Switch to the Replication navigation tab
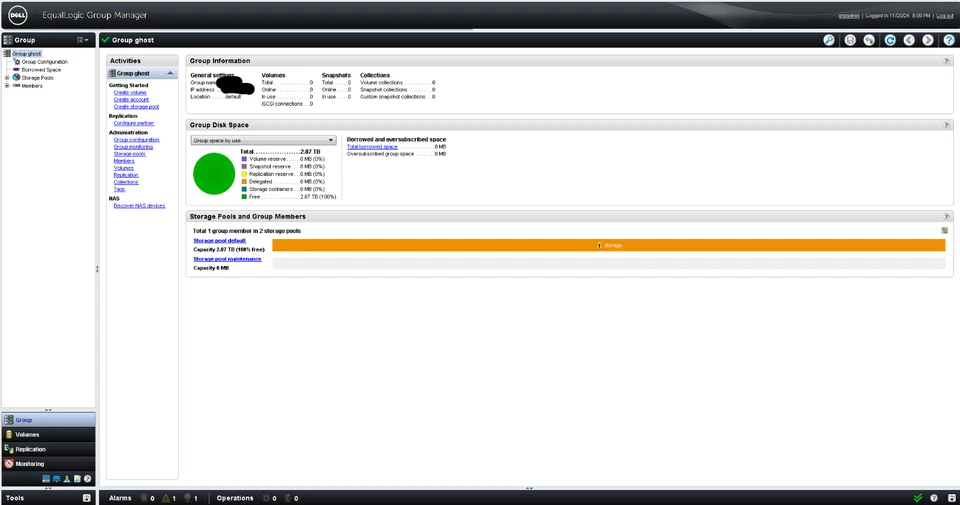The width and height of the screenshot is (960, 505). click(48, 449)
